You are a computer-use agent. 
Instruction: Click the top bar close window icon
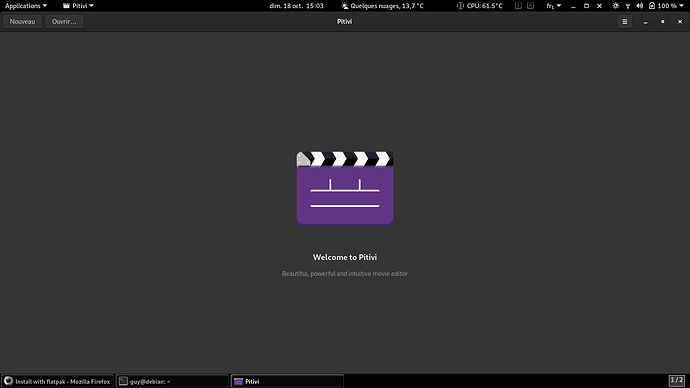click(x=599, y=6)
